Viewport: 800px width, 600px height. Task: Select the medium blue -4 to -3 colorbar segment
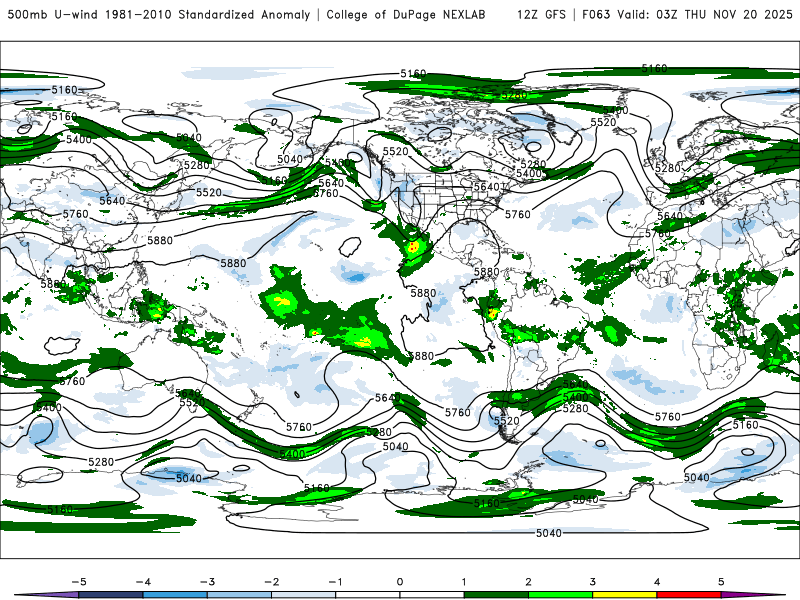click(175, 595)
